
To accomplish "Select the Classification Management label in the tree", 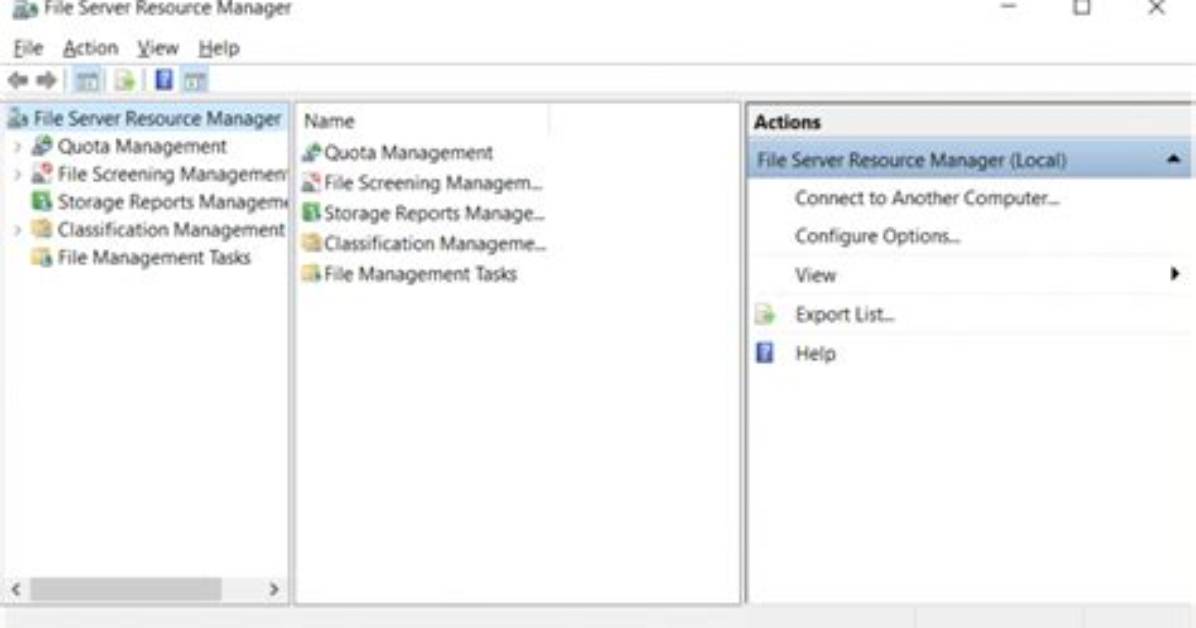I will click(171, 229).
